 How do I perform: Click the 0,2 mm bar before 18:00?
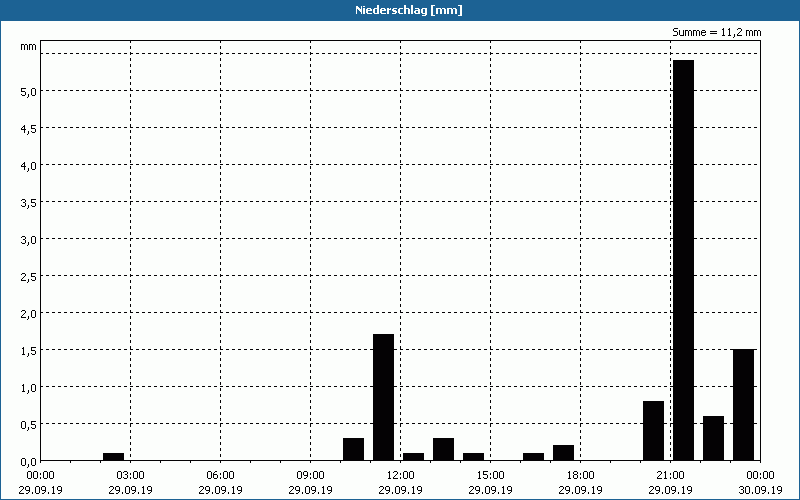click(x=563, y=453)
